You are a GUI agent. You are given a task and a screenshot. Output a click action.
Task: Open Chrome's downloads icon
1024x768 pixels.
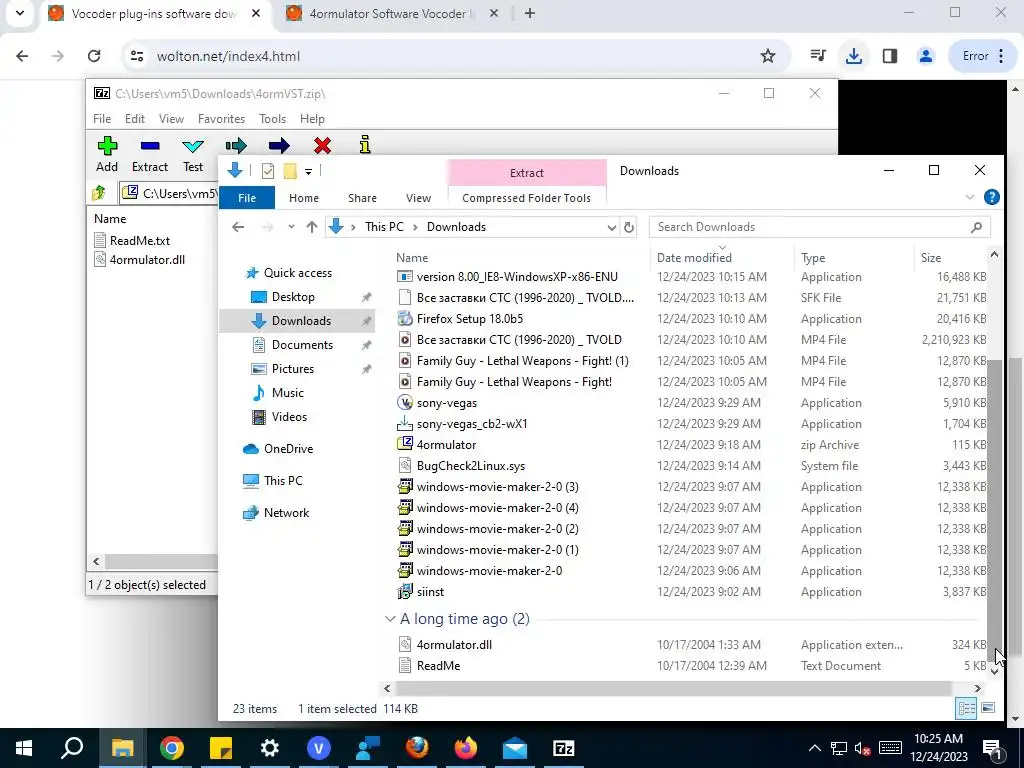(x=854, y=56)
